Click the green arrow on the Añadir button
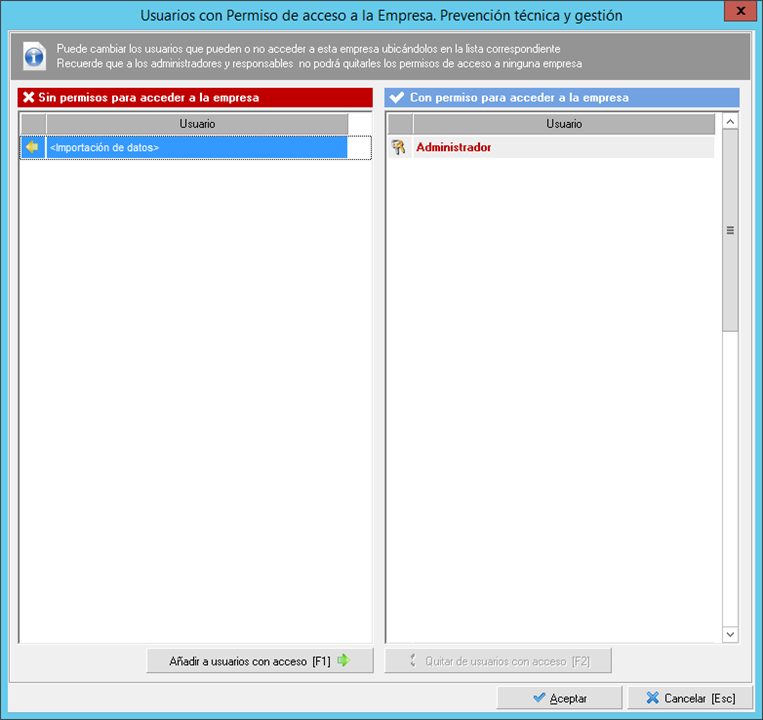This screenshot has width=763, height=720. tap(344, 660)
